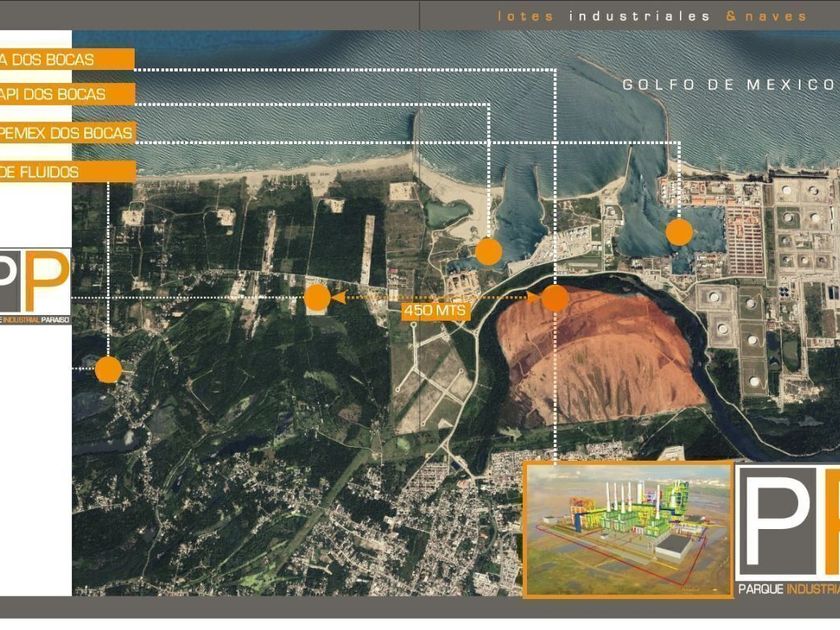This screenshot has width=840, height=630.
Task: Open the refinery rendering thumbnail
Action: tap(628, 529)
